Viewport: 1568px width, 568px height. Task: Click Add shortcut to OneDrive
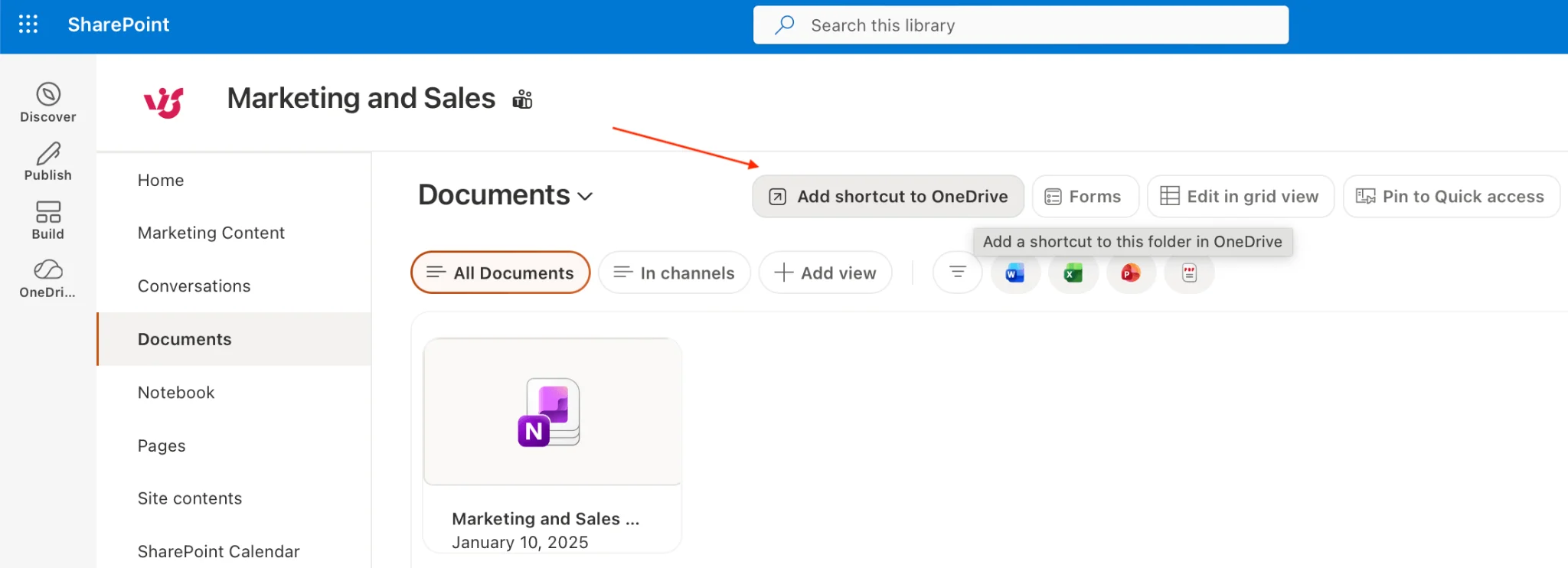click(888, 197)
